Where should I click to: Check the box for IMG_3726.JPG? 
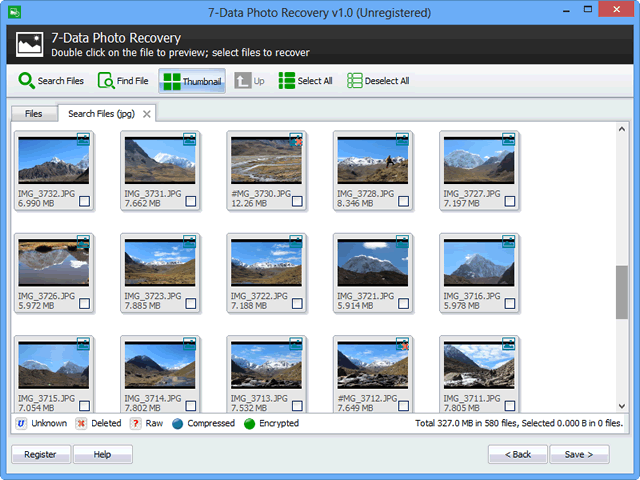(x=84, y=304)
